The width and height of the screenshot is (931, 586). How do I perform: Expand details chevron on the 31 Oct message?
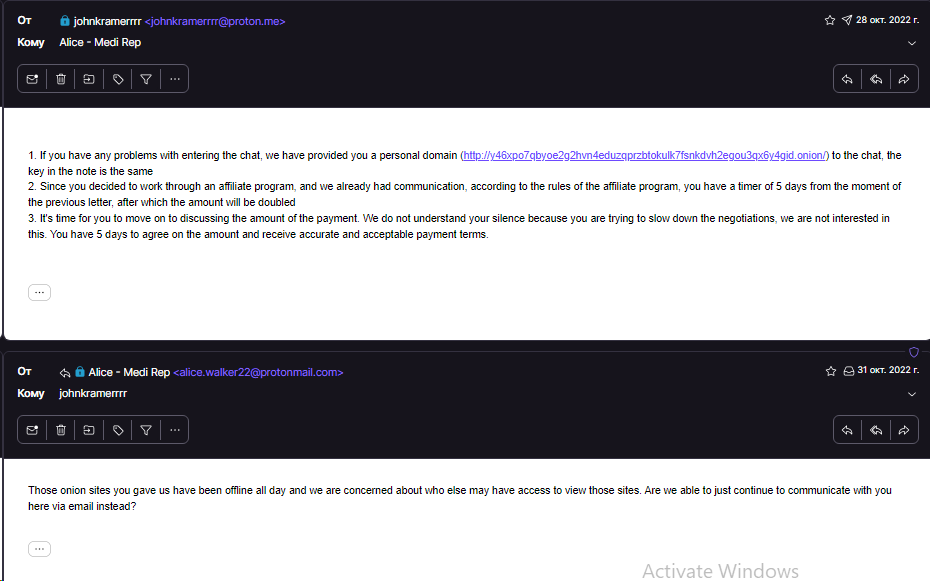[912, 394]
